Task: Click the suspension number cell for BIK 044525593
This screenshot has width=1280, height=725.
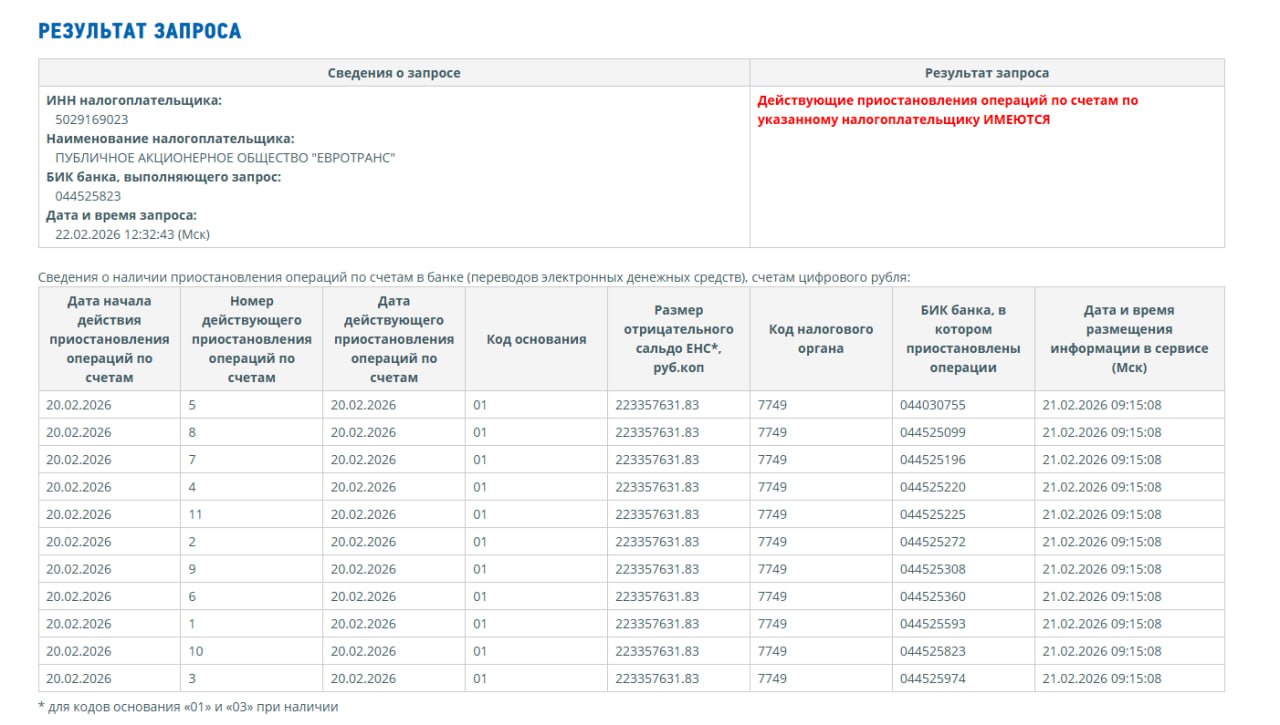Action: coord(192,624)
